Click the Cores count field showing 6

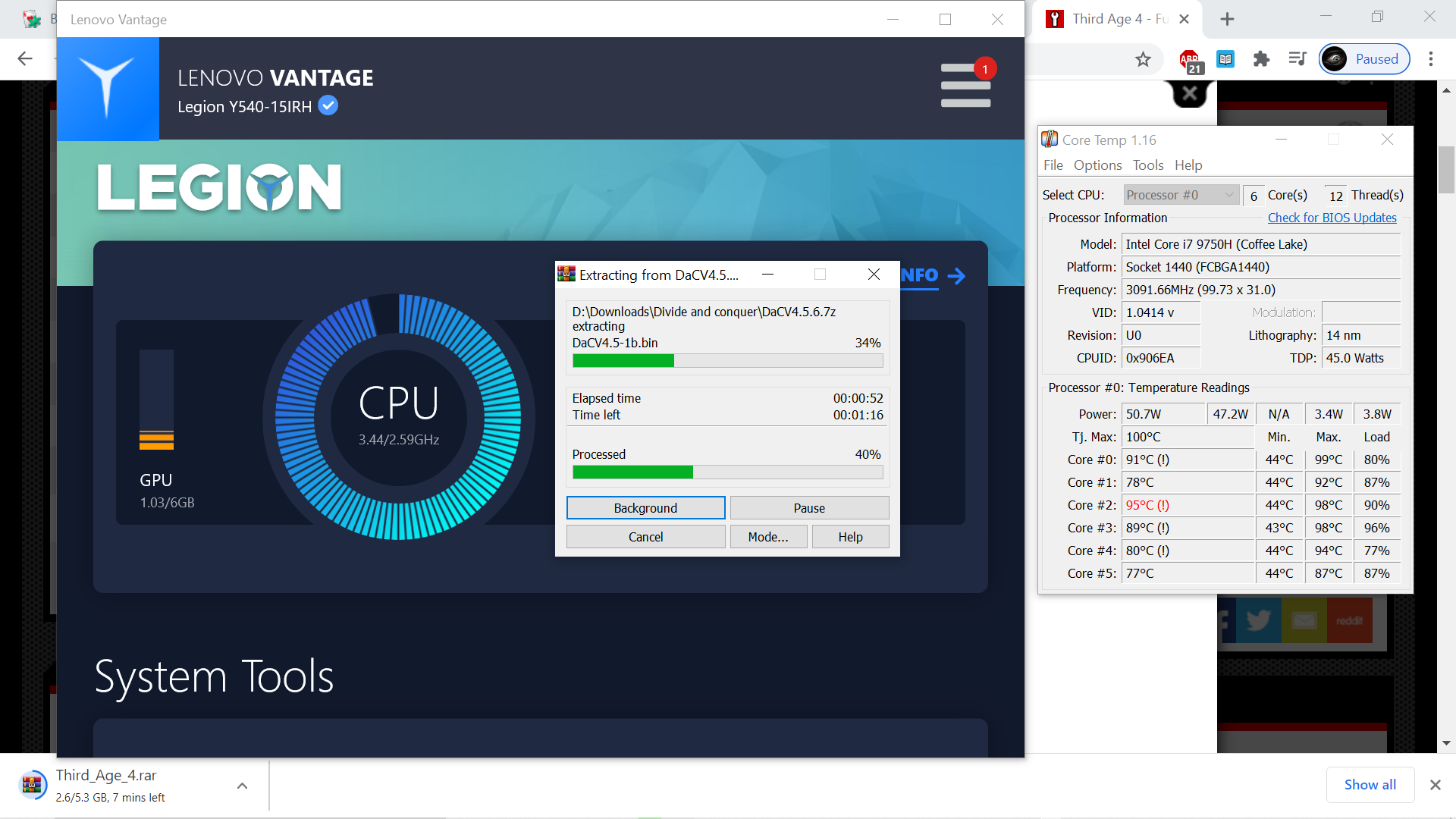point(1254,196)
